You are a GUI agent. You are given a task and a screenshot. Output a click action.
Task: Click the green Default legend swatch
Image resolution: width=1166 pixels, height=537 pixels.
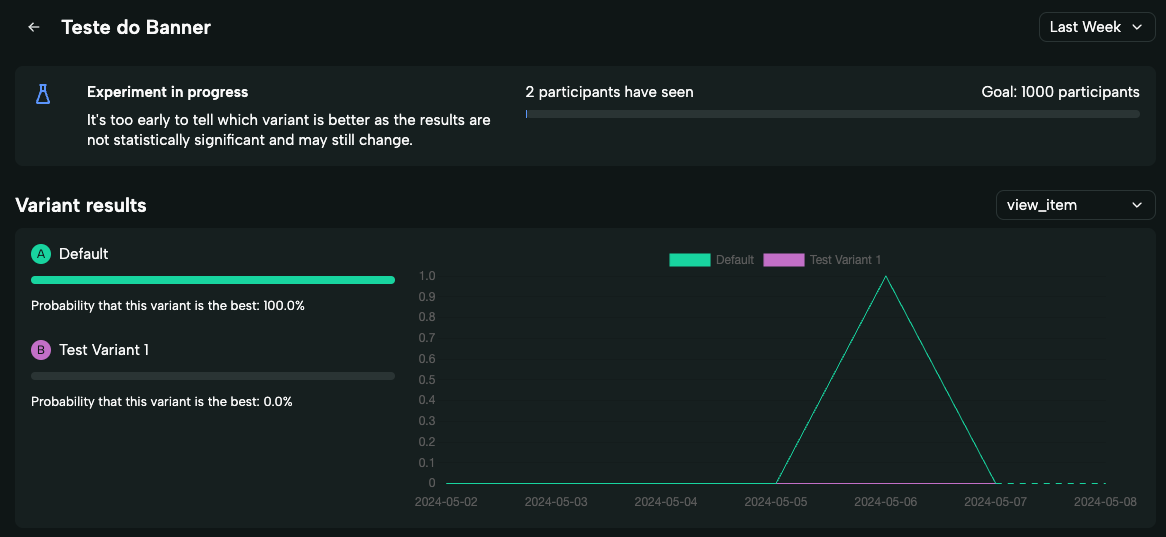[x=689, y=260]
